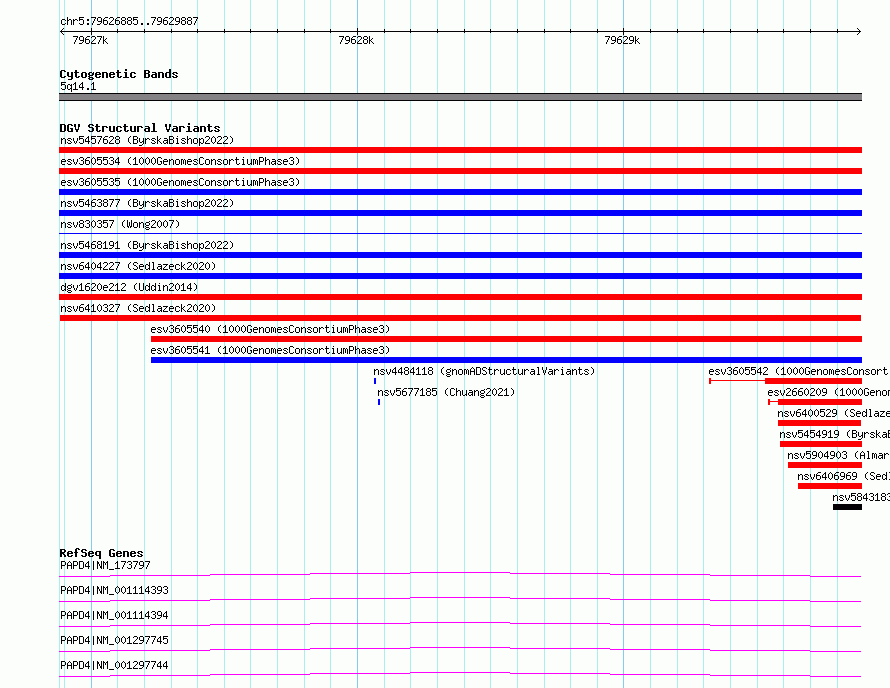Open the PAPD4|NM_173797 transcript label
The width and height of the screenshot is (890, 688).
pos(105,565)
